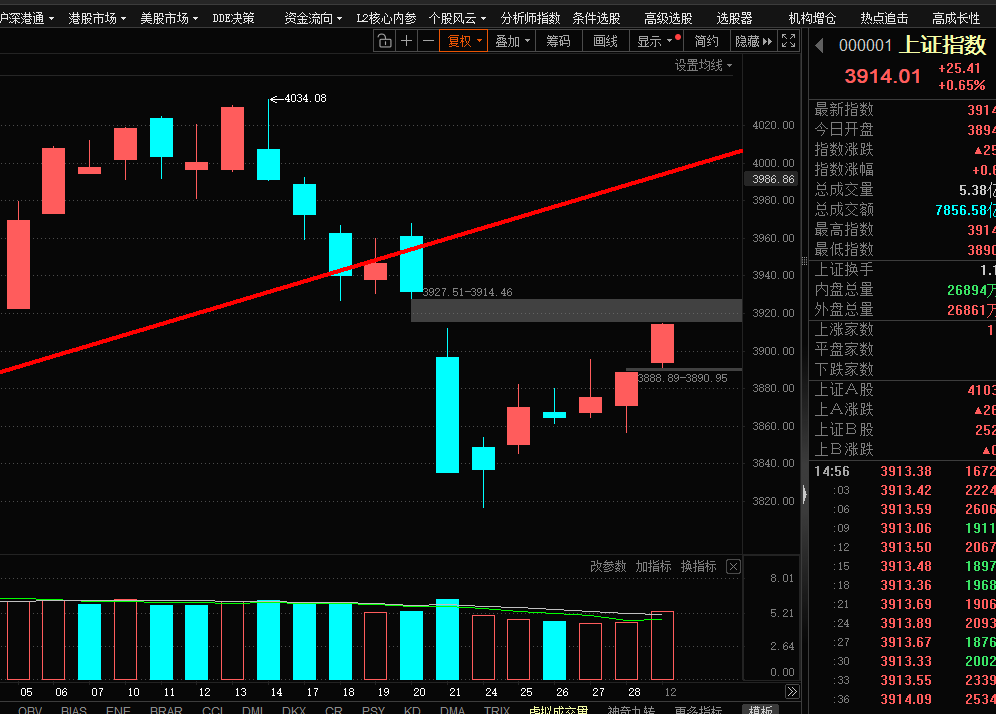Zoom out chart with minus icon
Viewport: 996px width, 714px height.
(428, 41)
